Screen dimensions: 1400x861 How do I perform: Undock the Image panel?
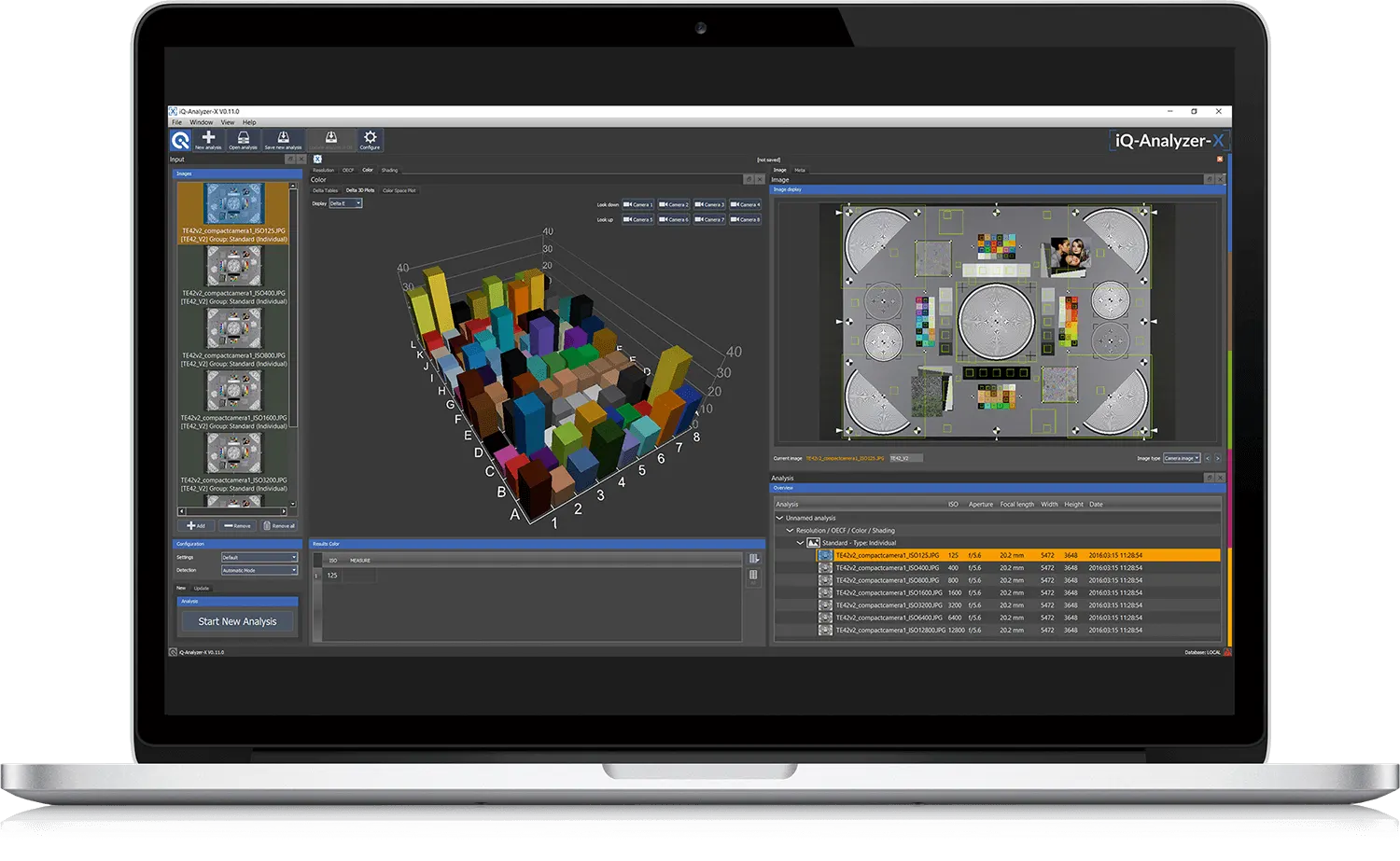pyautogui.click(x=1209, y=179)
